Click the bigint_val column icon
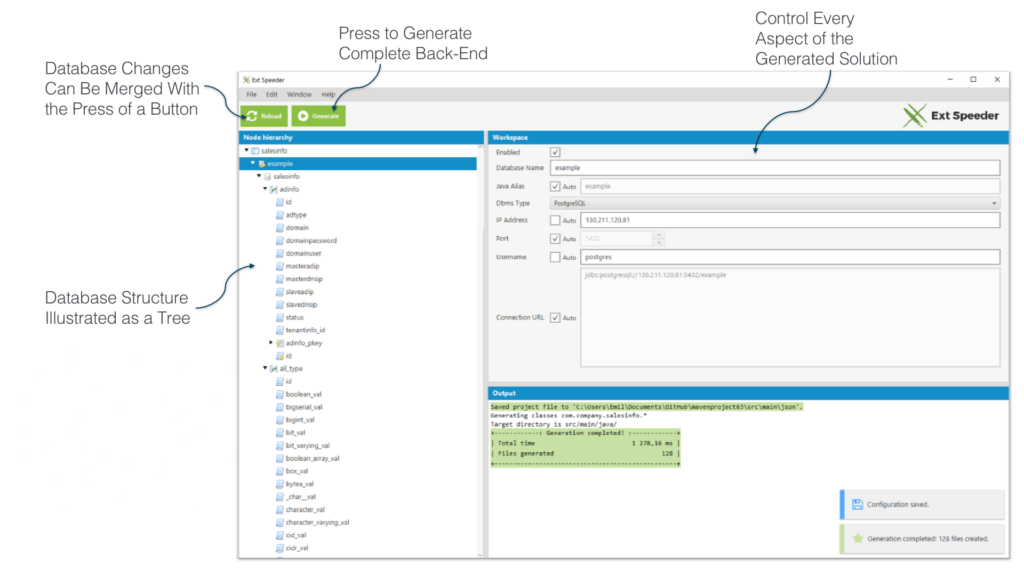This screenshot has width=1024, height=576. coord(280,419)
